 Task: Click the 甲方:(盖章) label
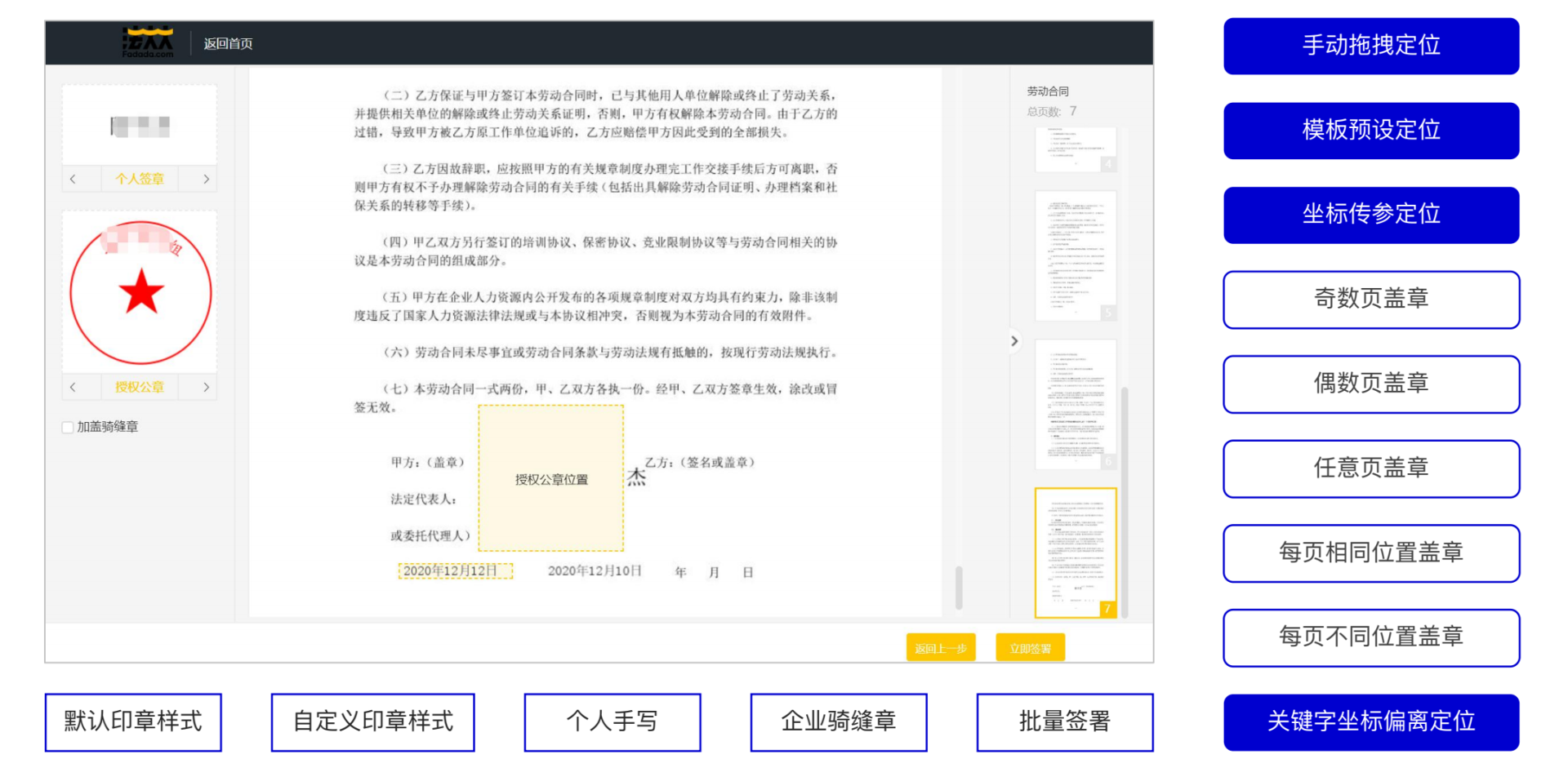(x=427, y=463)
